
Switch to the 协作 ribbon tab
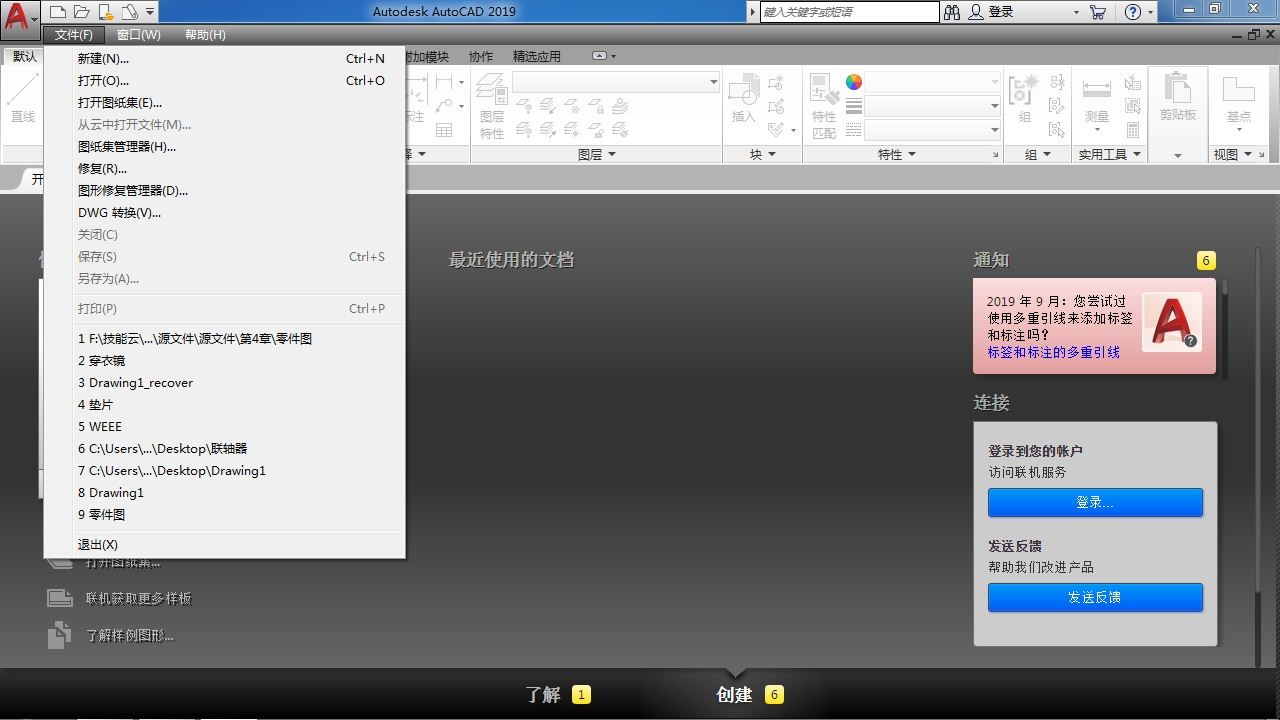coord(481,57)
